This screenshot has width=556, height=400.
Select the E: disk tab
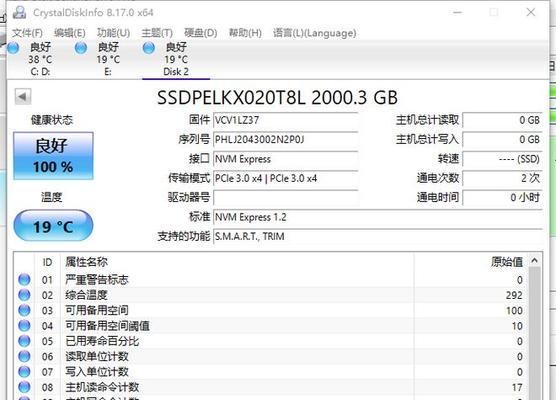pos(108,59)
